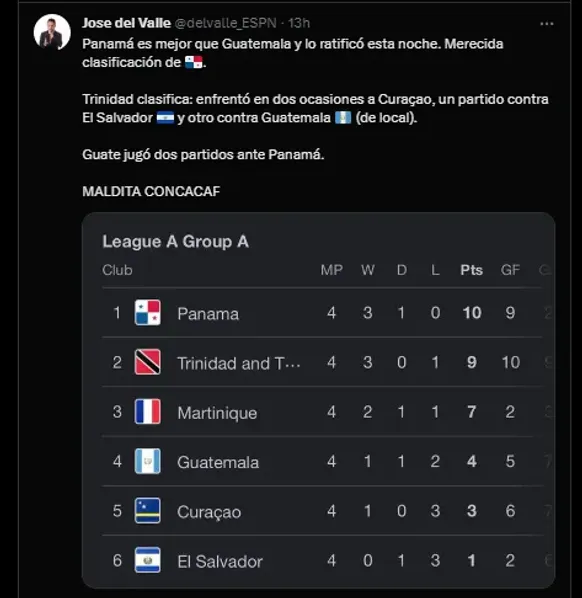The width and height of the screenshot is (582, 598).
Task: Click the Trinidad and Tobago flag icon
Action: point(148,362)
